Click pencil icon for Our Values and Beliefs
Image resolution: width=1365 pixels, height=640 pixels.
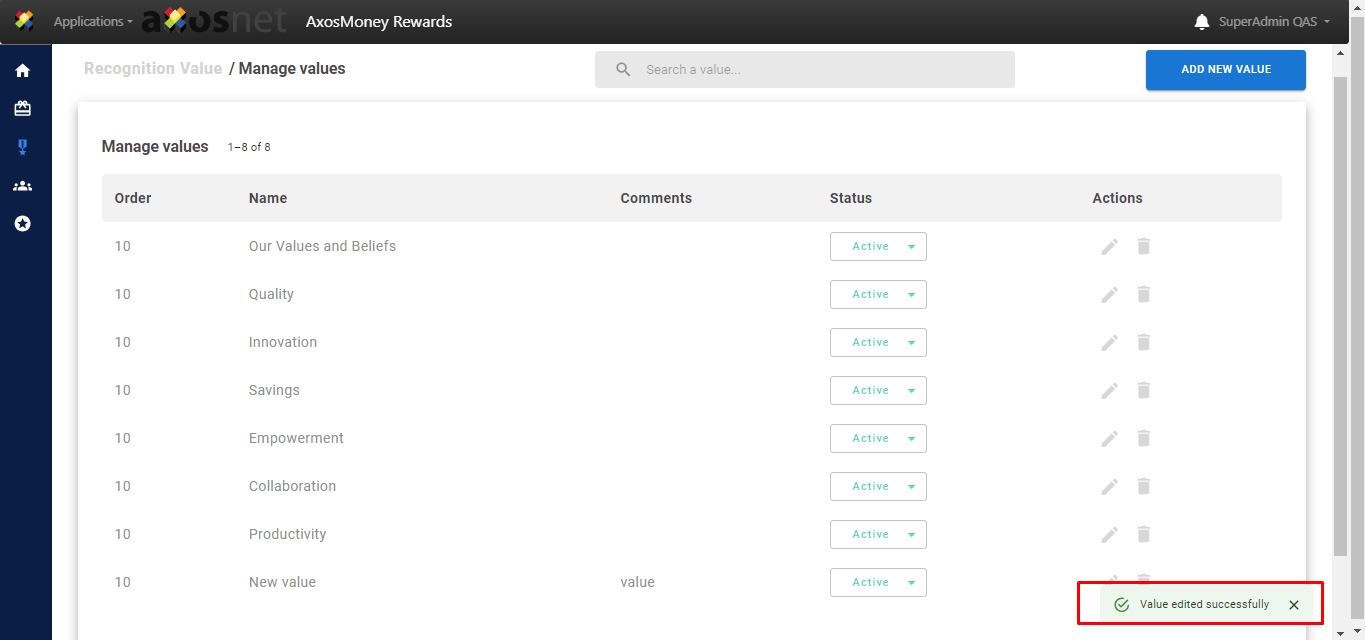pos(1109,247)
